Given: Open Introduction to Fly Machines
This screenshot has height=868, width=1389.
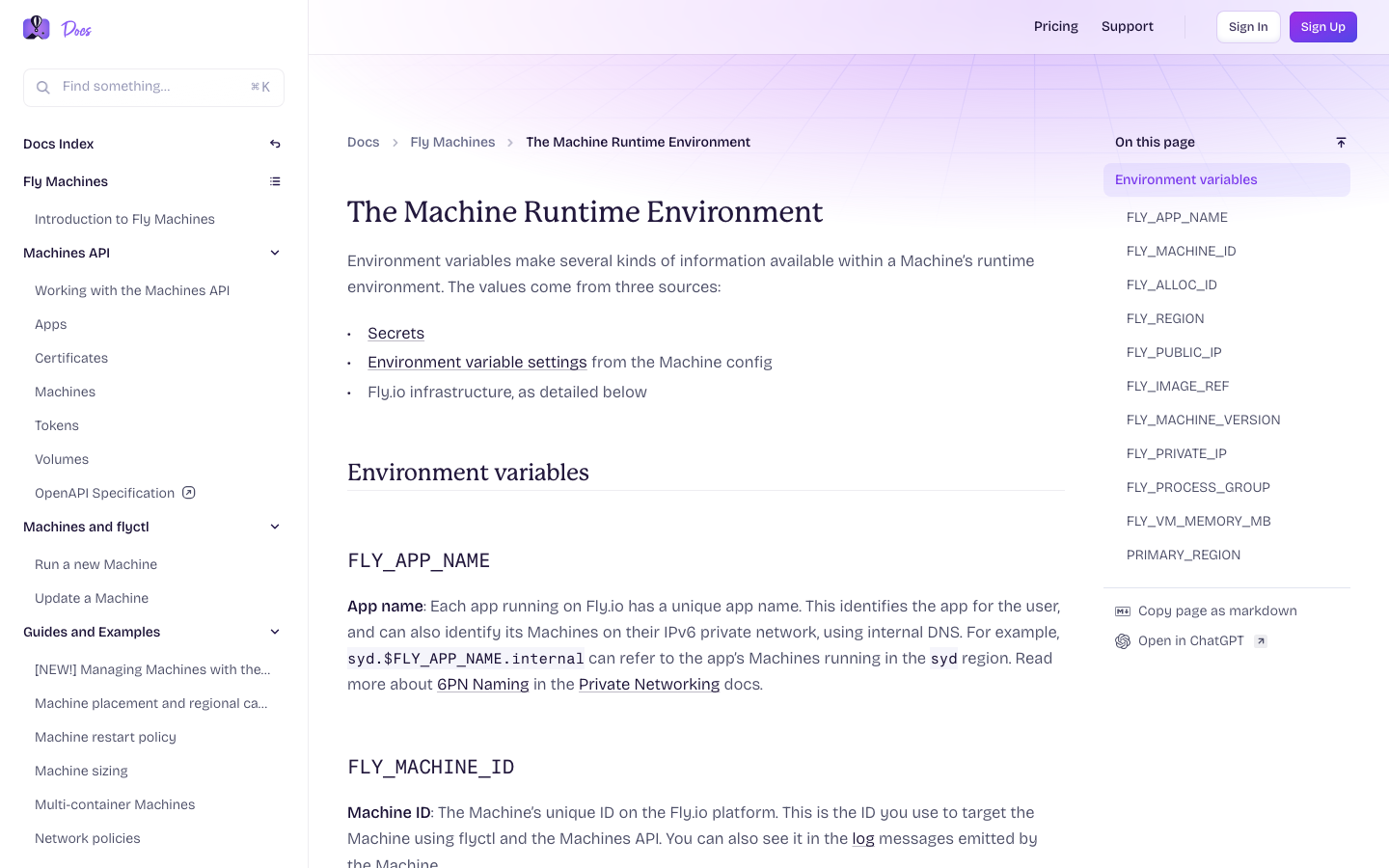Looking at the screenshot, I should (124, 219).
